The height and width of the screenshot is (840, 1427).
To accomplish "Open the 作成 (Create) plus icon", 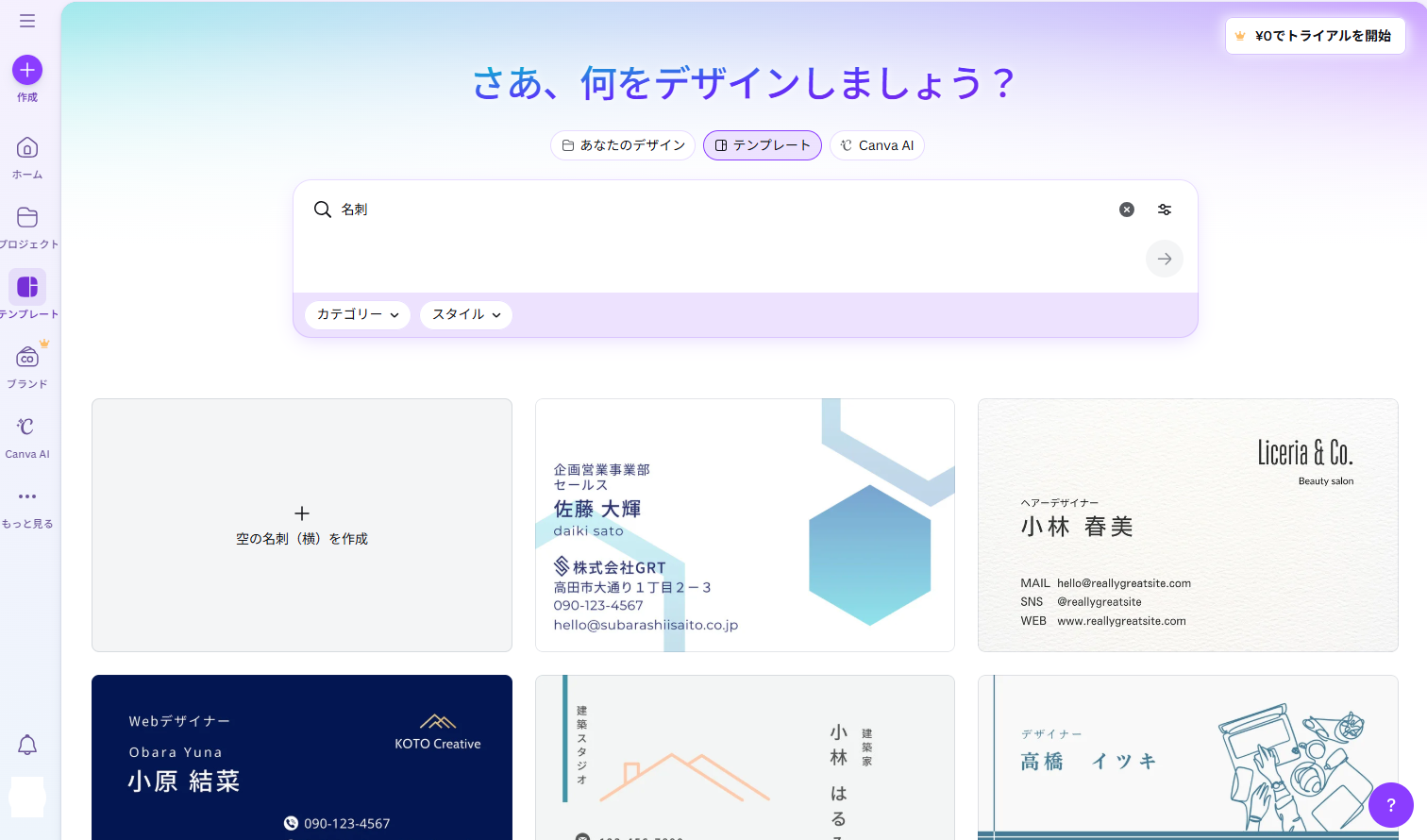I will tap(26, 70).
